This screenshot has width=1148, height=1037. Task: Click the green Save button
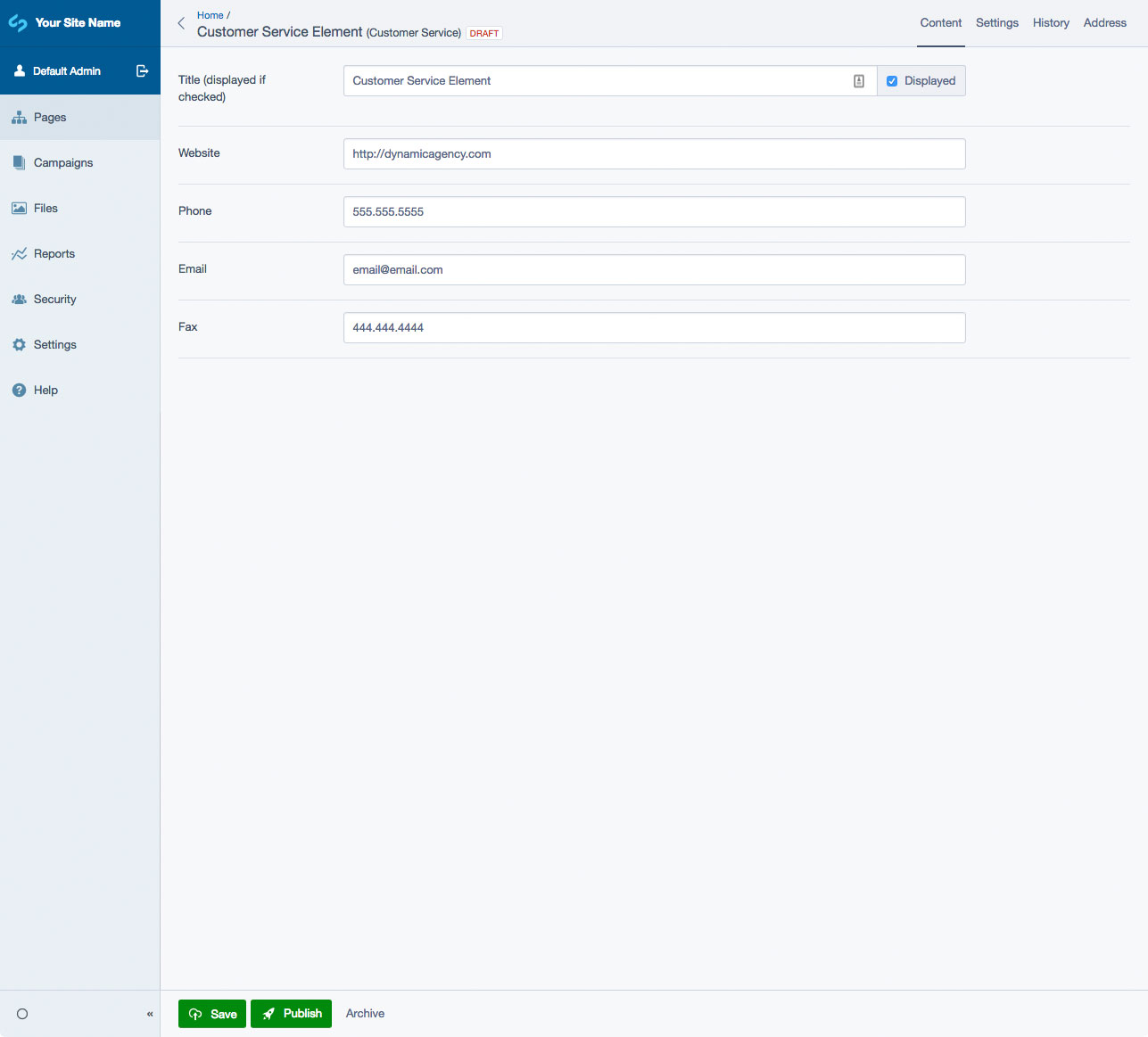(x=212, y=1014)
